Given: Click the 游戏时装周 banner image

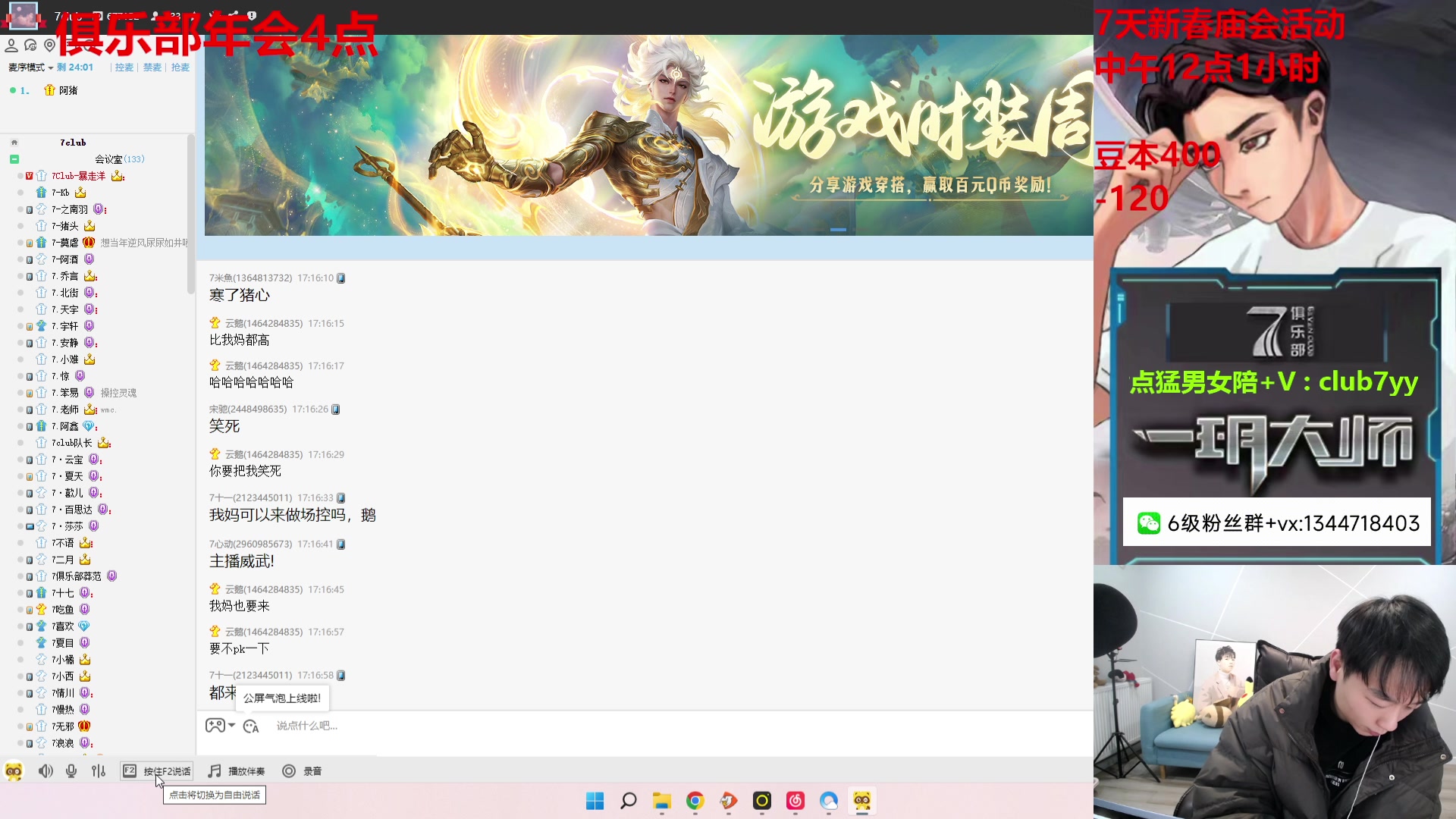Looking at the screenshot, I should [x=648, y=135].
